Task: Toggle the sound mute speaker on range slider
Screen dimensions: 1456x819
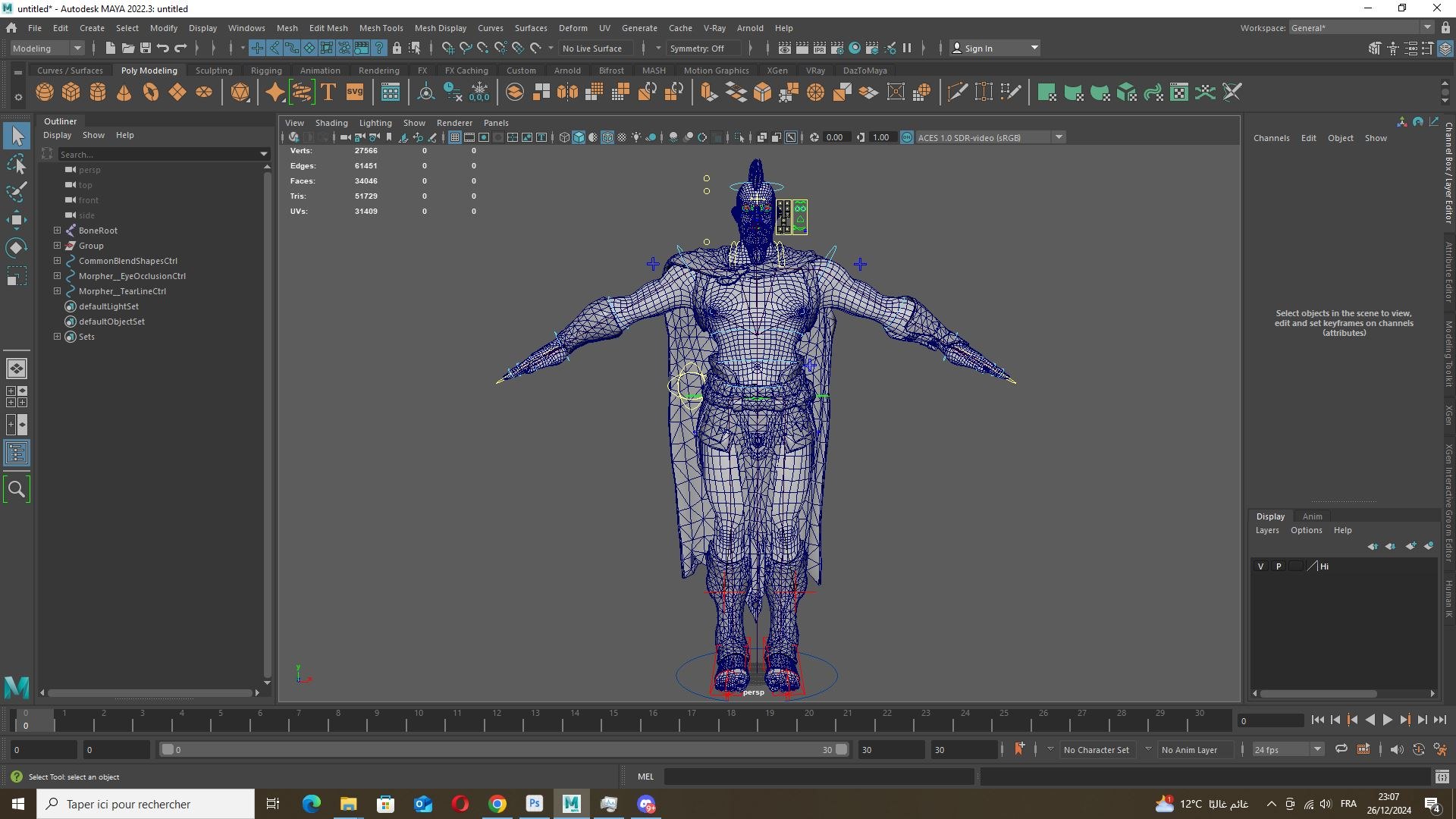Action: (1397, 749)
